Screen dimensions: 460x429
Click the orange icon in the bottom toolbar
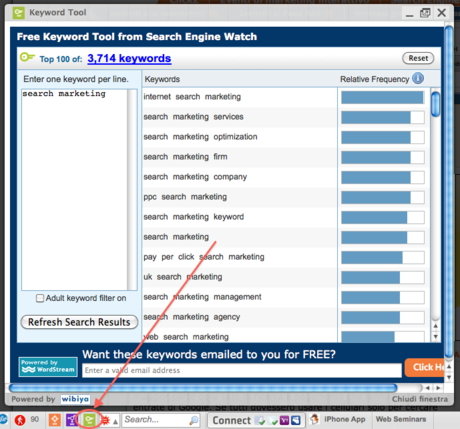[55, 420]
